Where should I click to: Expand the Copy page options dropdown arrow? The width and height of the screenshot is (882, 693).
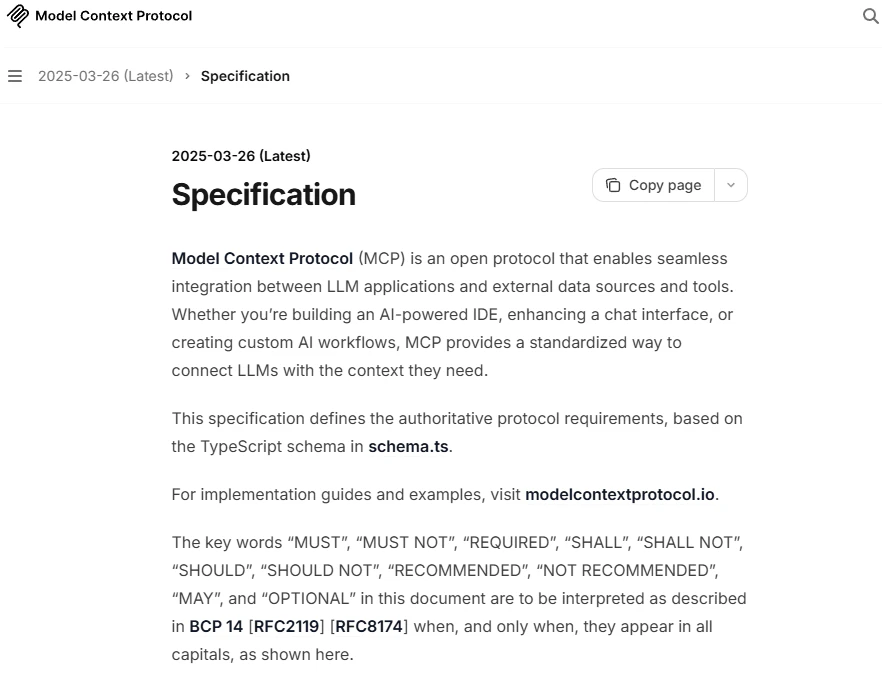pyautogui.click(x=731, y=185)
